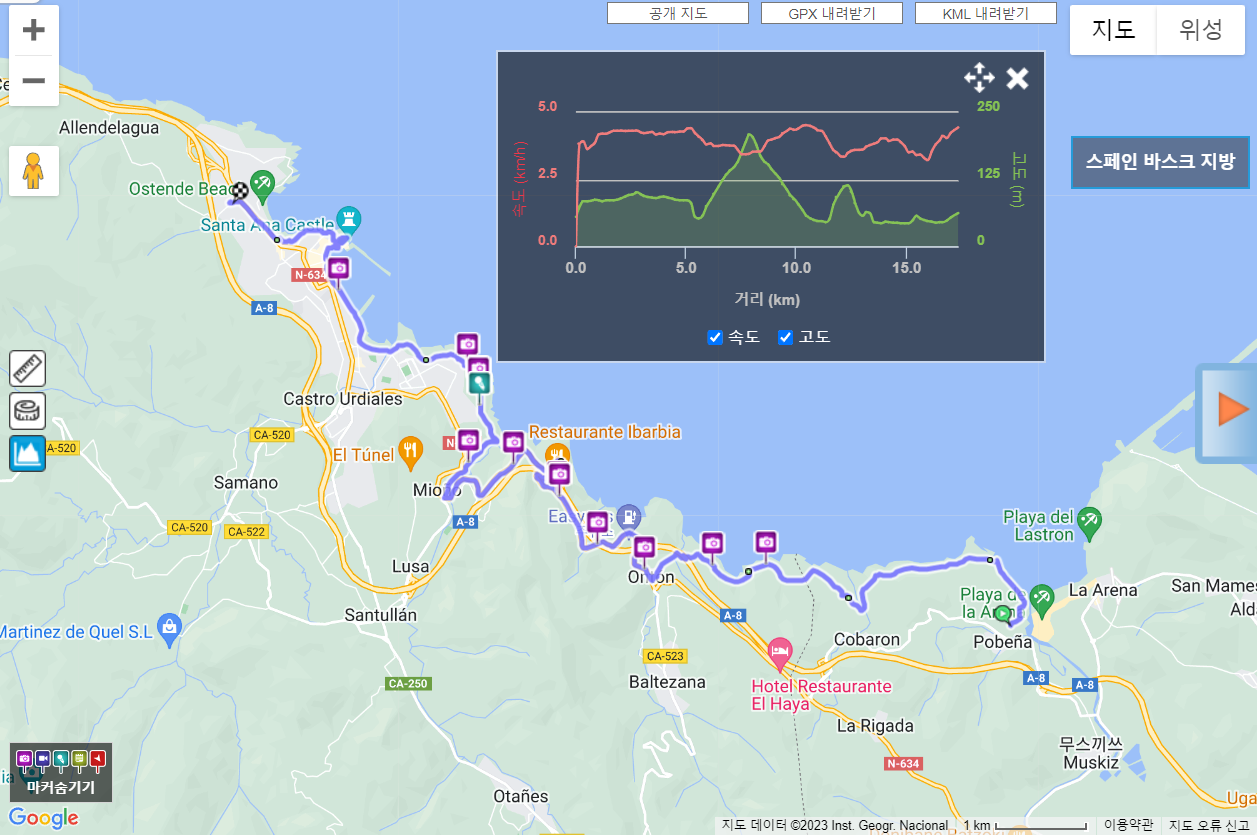Click the 공개 지도 button

(678, 13)
